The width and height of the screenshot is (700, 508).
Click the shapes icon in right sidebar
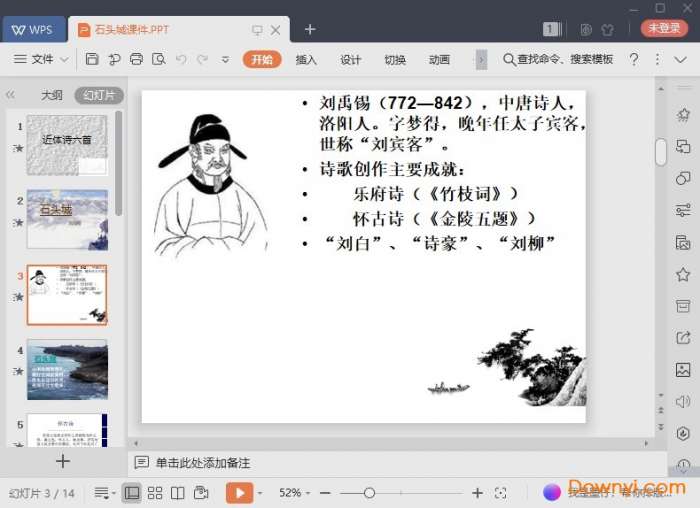click(683, 178)
